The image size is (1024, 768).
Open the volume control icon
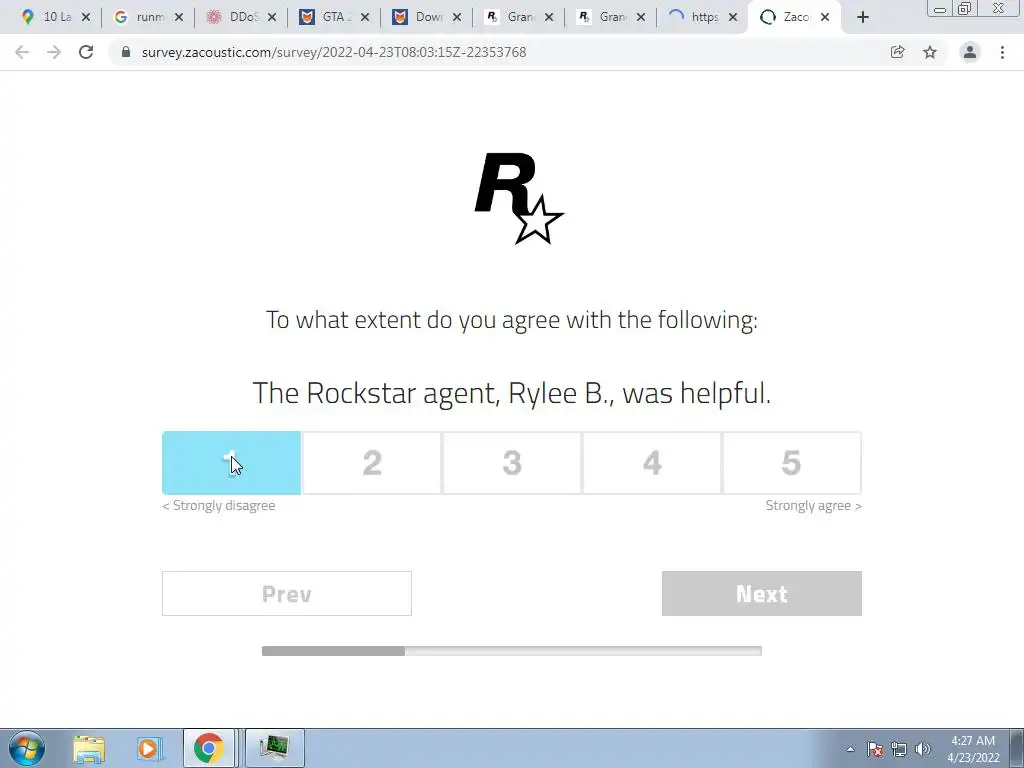(923, 749)
